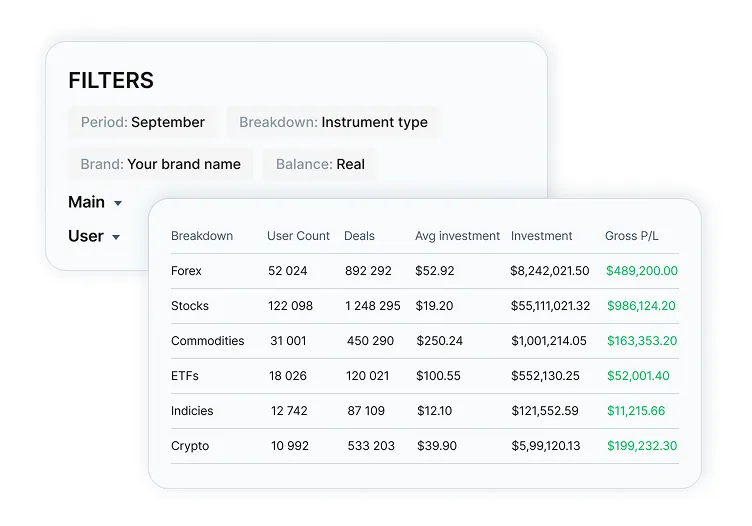The height and width of the screenshot is (526, 752).
Task: Click Crypto deals value 533 203
Action: pyautogui.click(x=371, y=446)
